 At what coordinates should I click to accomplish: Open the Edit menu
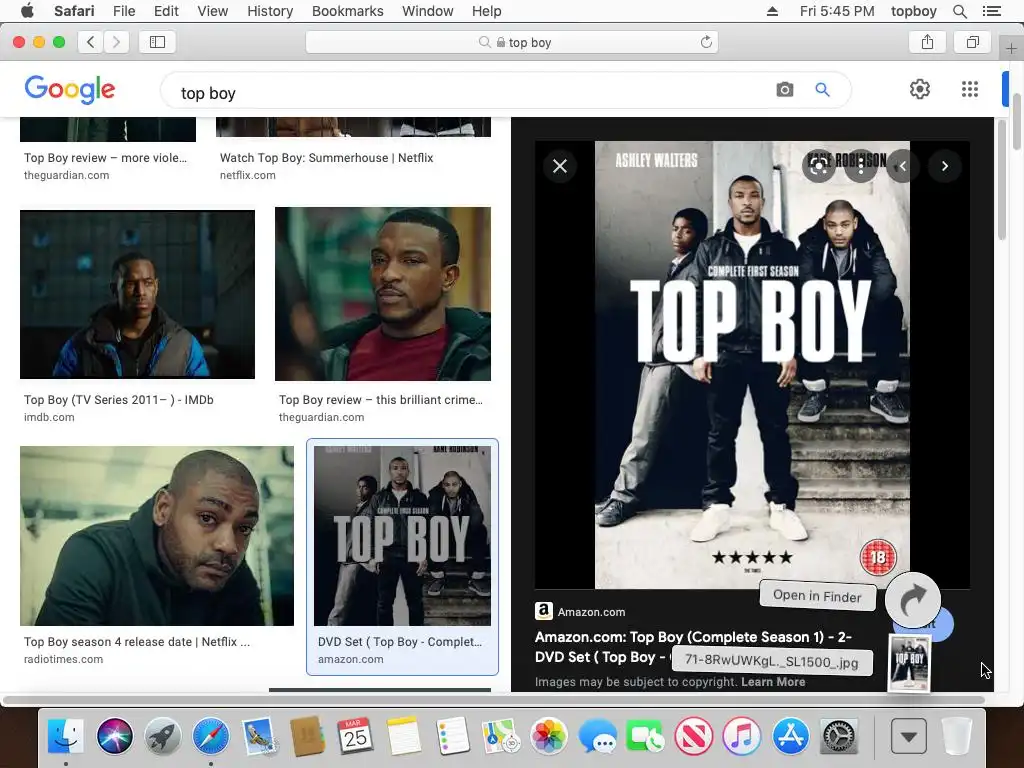[166, 11]
